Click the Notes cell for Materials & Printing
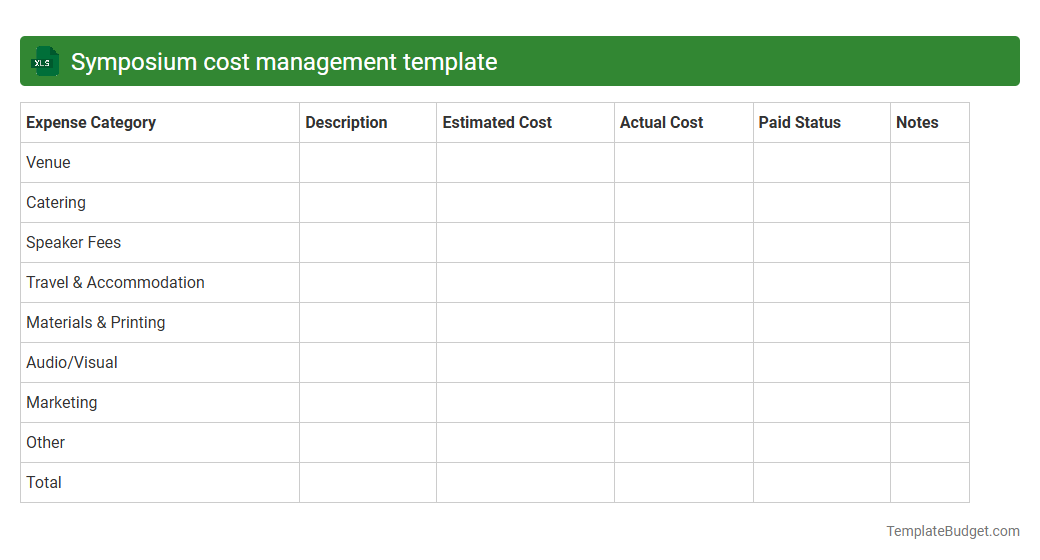This screenshot has height=560, width=1040. (930, 322)
